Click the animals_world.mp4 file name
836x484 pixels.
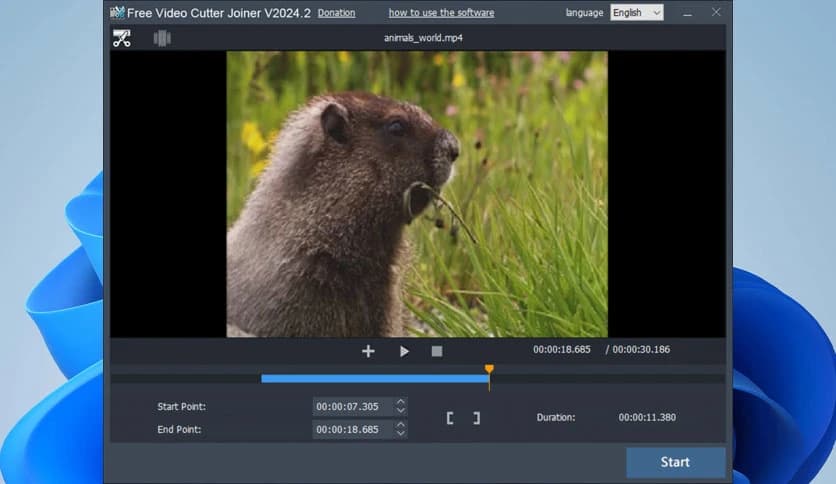(x=423, y=38)
